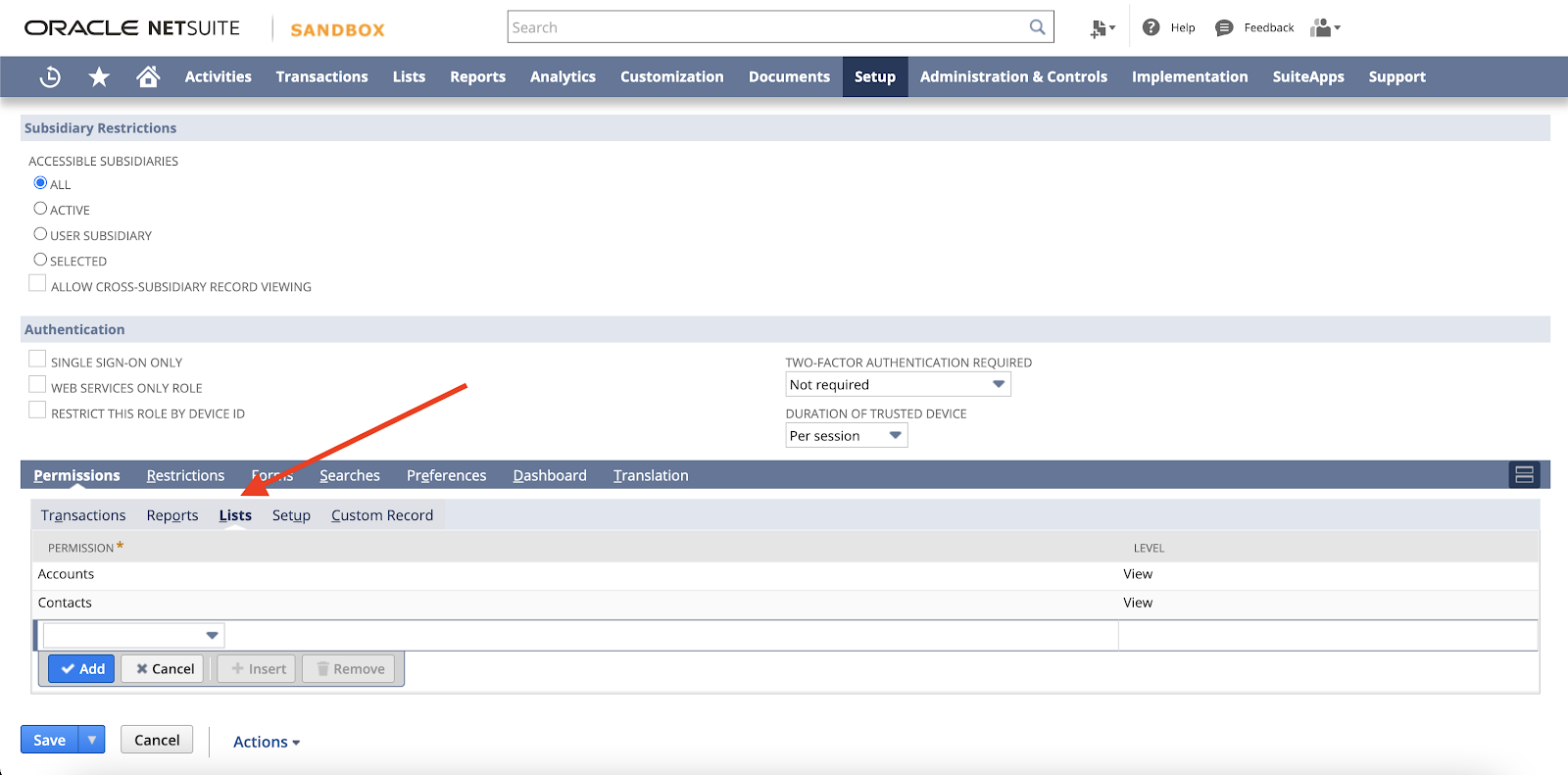Image resolution: width=1568 pixels, height=775 pixels.
Task: Click the blue Add button
Action: pos(82,669)
